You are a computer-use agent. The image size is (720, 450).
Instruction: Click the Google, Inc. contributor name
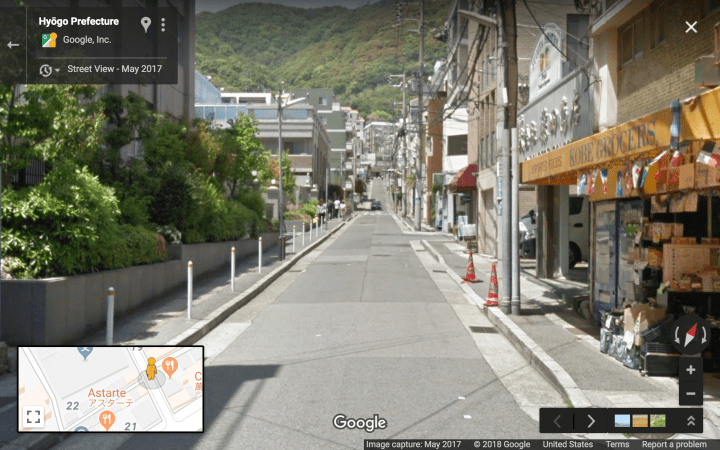[87, 40]
